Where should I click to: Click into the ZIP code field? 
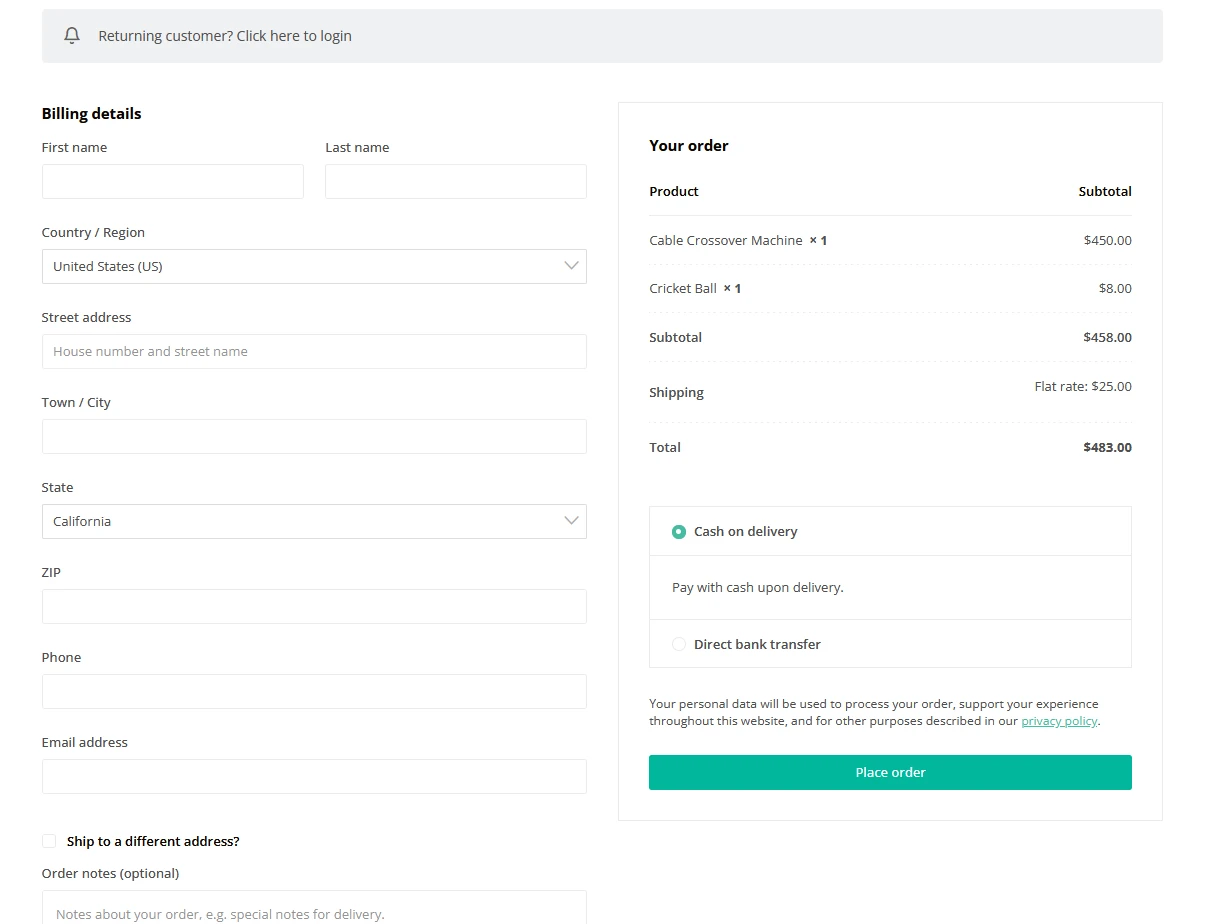point(314,607)
